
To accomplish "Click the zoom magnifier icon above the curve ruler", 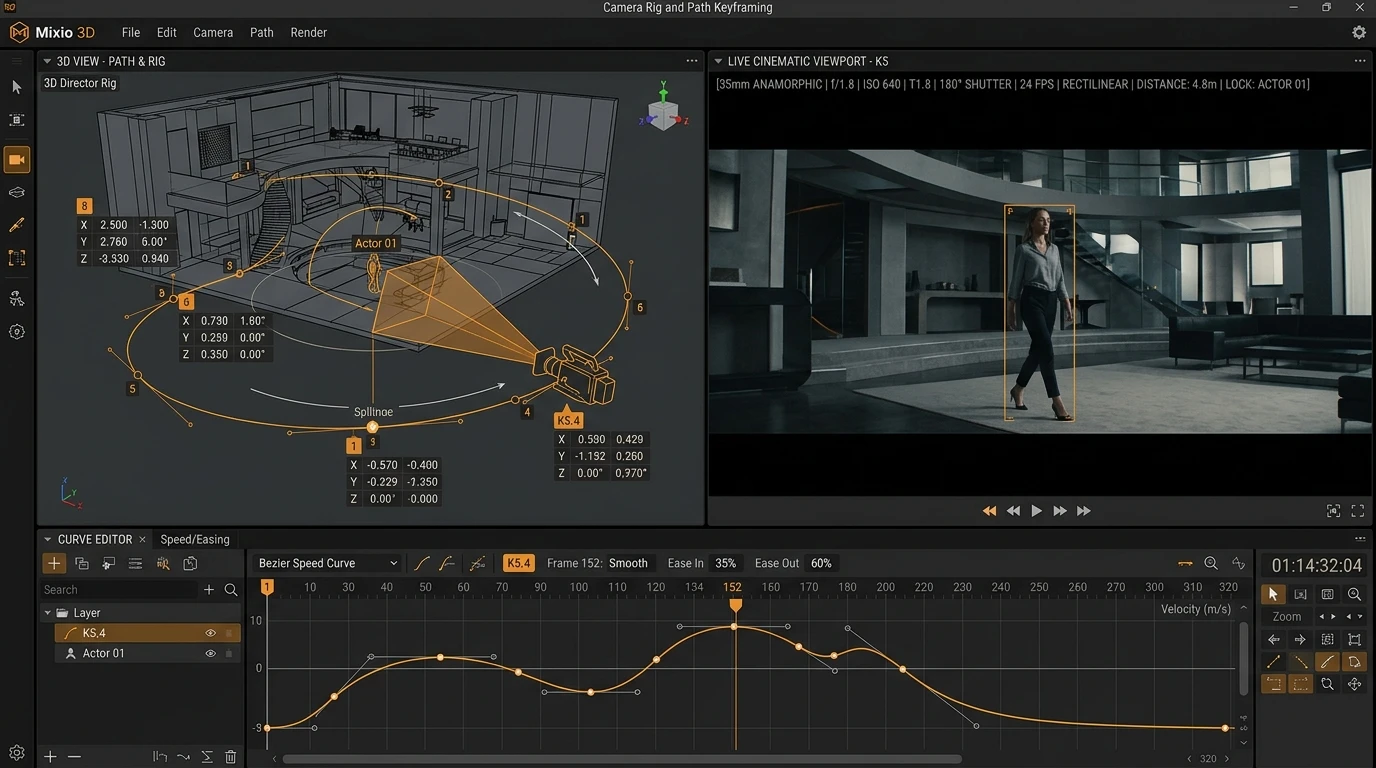I will click(x=1211, y=563).
